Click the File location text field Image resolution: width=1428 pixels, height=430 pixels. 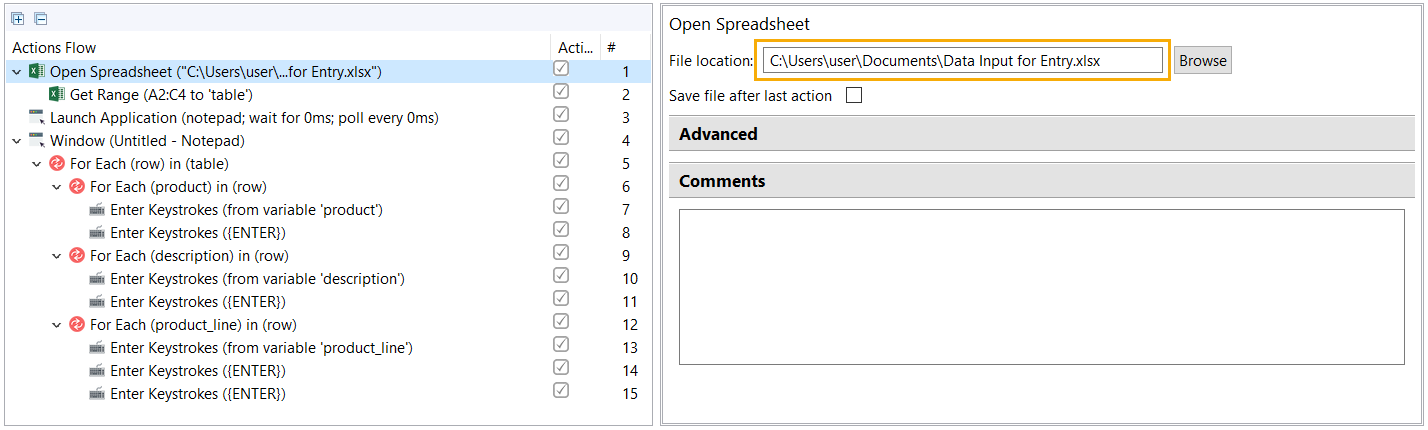963,60
